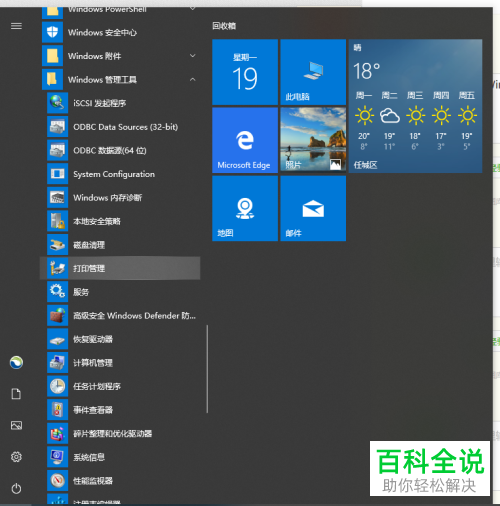
Task: Open the 照片 photos tile
Action: pyautogui.click(x=313, y=140)
